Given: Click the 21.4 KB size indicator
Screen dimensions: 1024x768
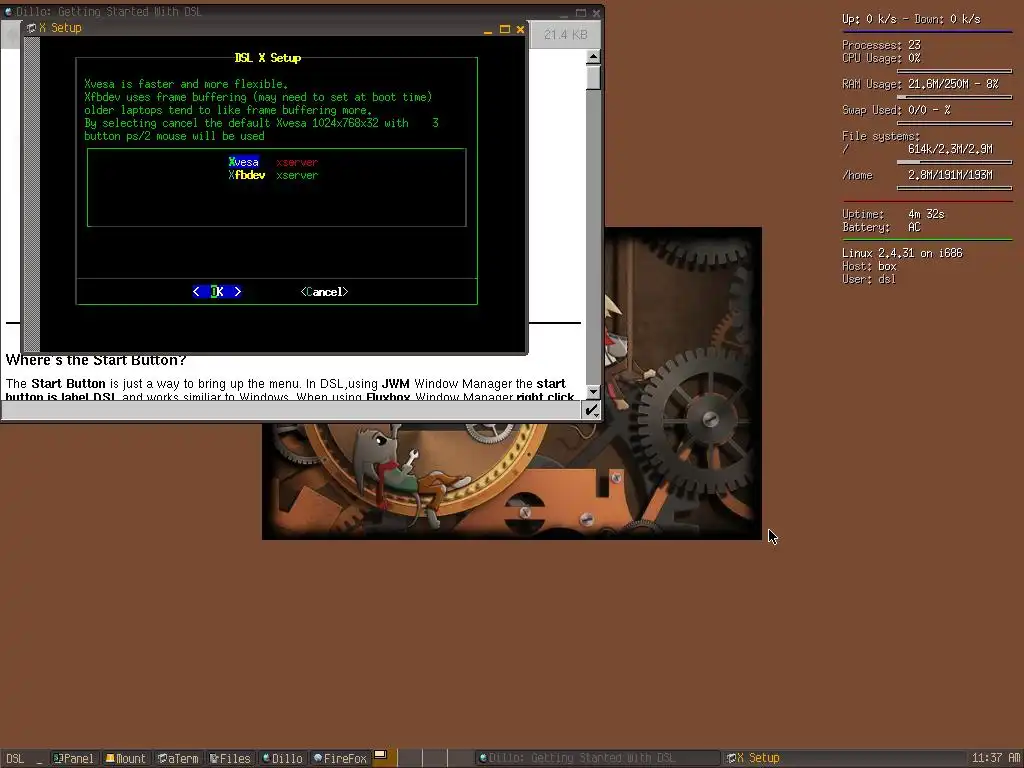Looking at the screenshot, I should tap(566, 35).
